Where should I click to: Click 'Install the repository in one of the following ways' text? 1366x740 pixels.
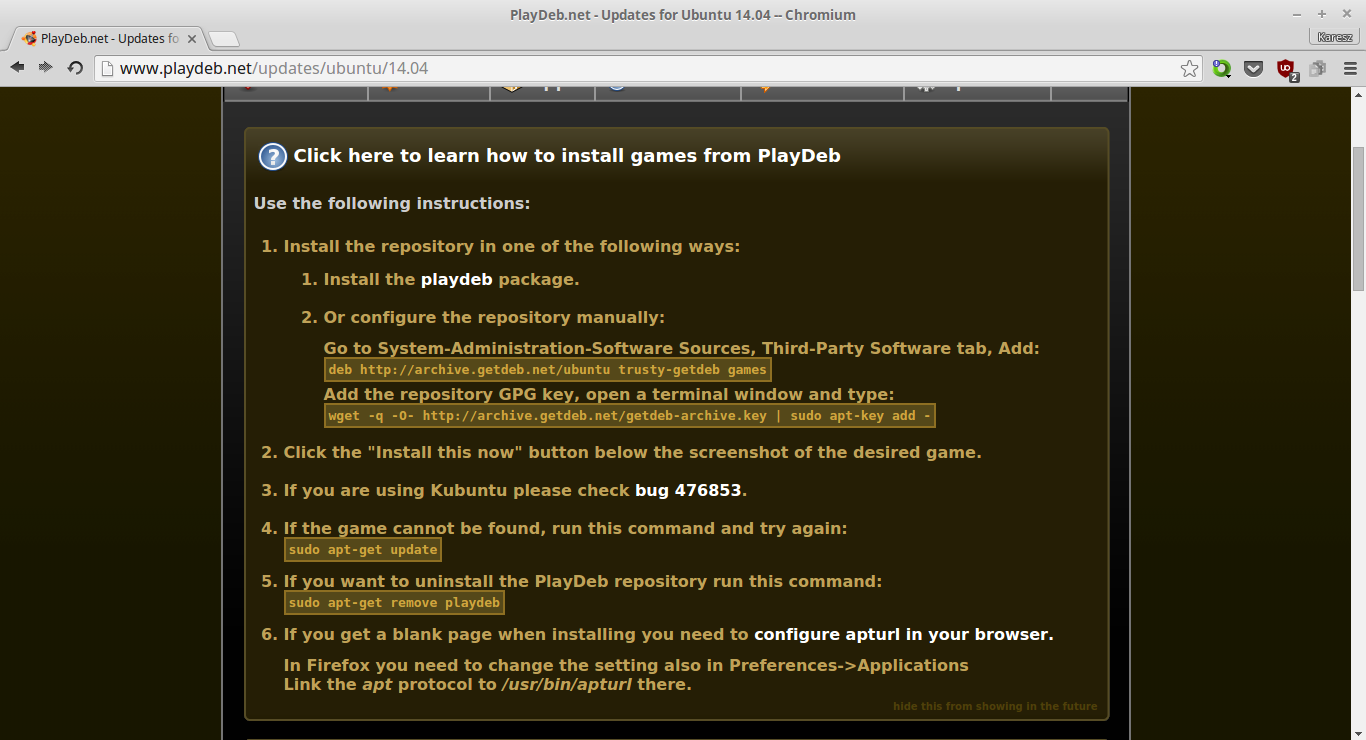512,247
